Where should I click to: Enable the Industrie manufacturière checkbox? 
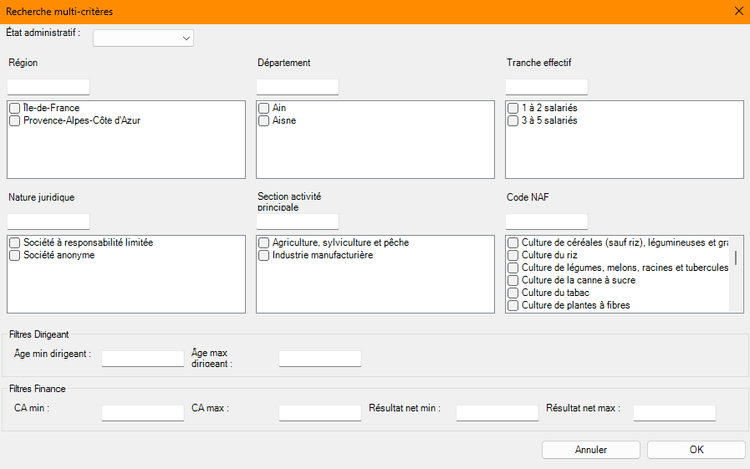[264, 256]
